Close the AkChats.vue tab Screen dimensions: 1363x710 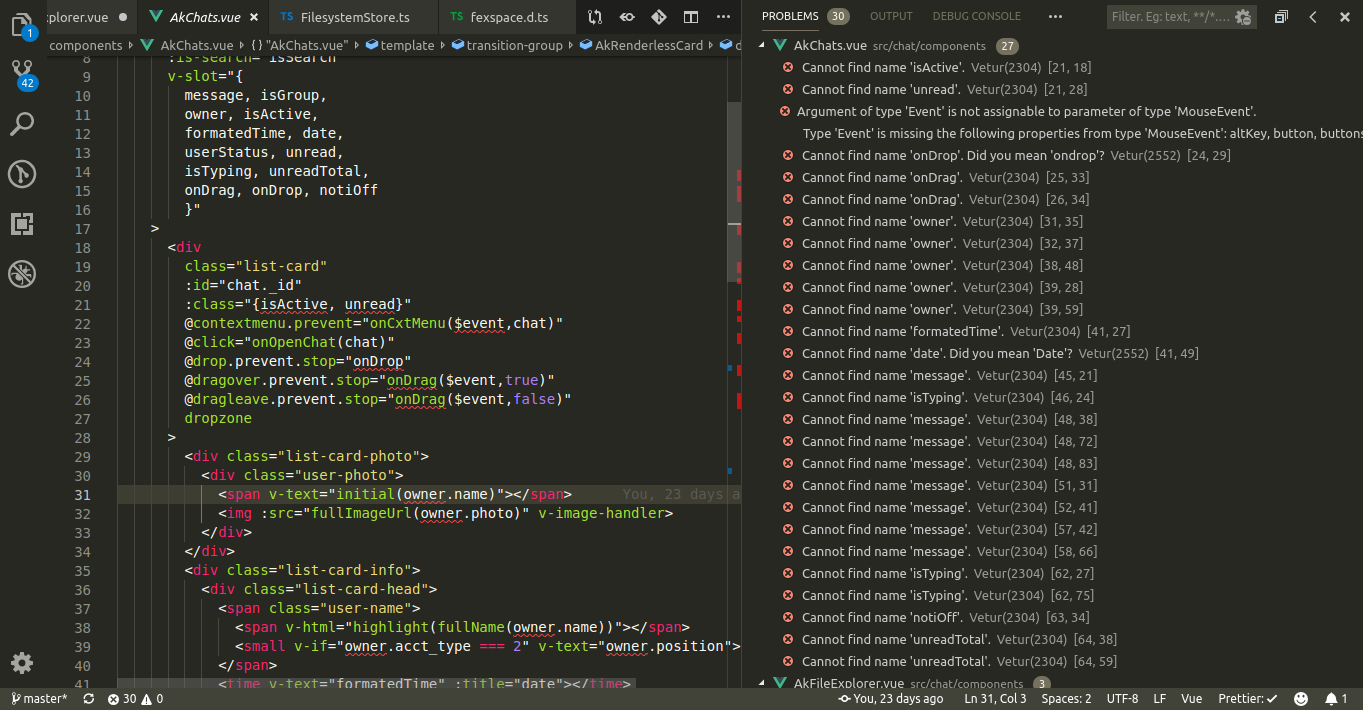coord(254,17)
